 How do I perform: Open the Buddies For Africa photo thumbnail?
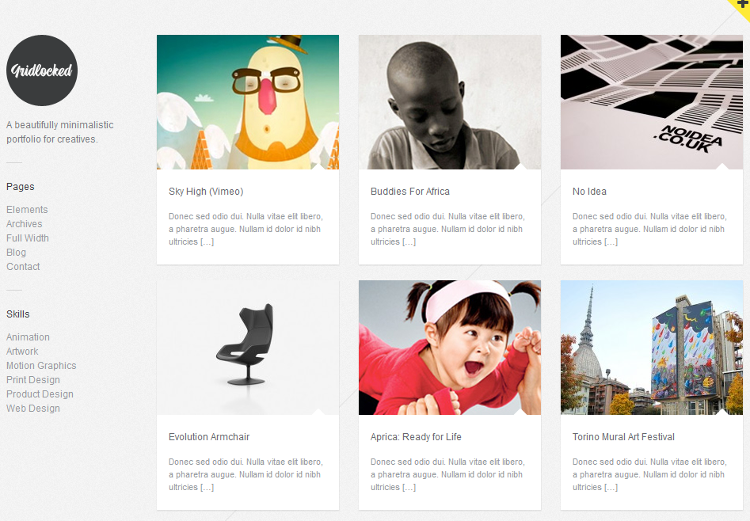[x=450, y=102]
